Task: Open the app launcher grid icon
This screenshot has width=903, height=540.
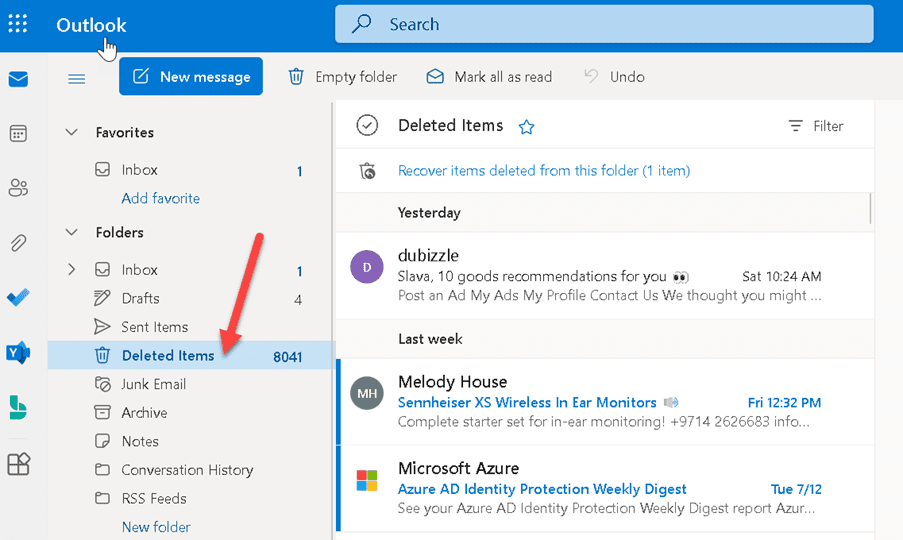Action: point(17,24)
